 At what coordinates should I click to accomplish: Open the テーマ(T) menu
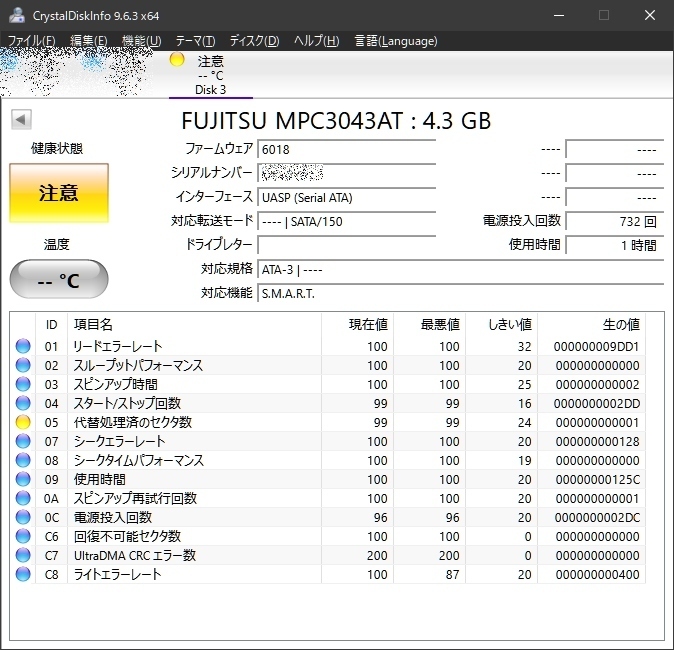(195, 41)
